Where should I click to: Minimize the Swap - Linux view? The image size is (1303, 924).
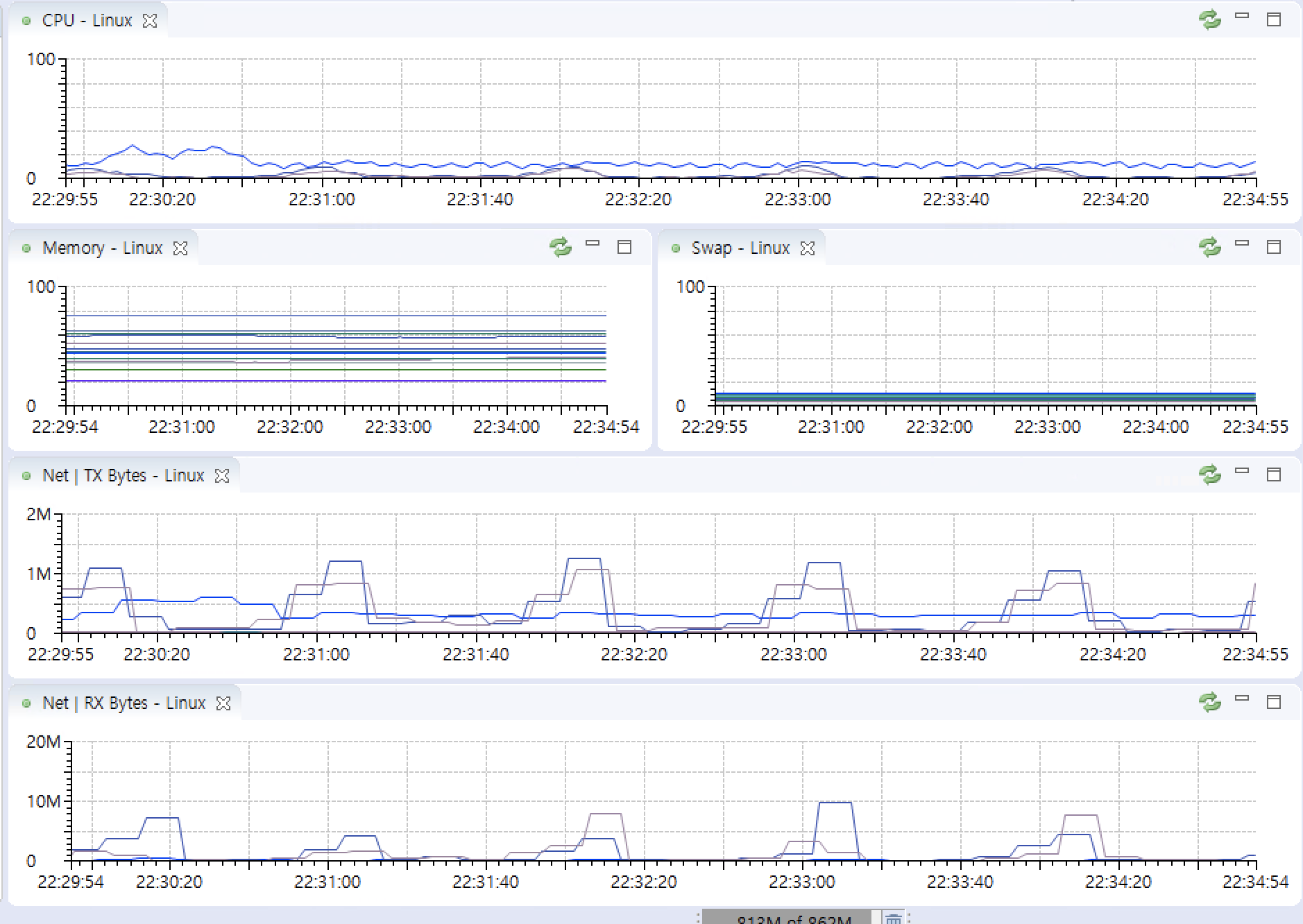[x=1242, y=243]
